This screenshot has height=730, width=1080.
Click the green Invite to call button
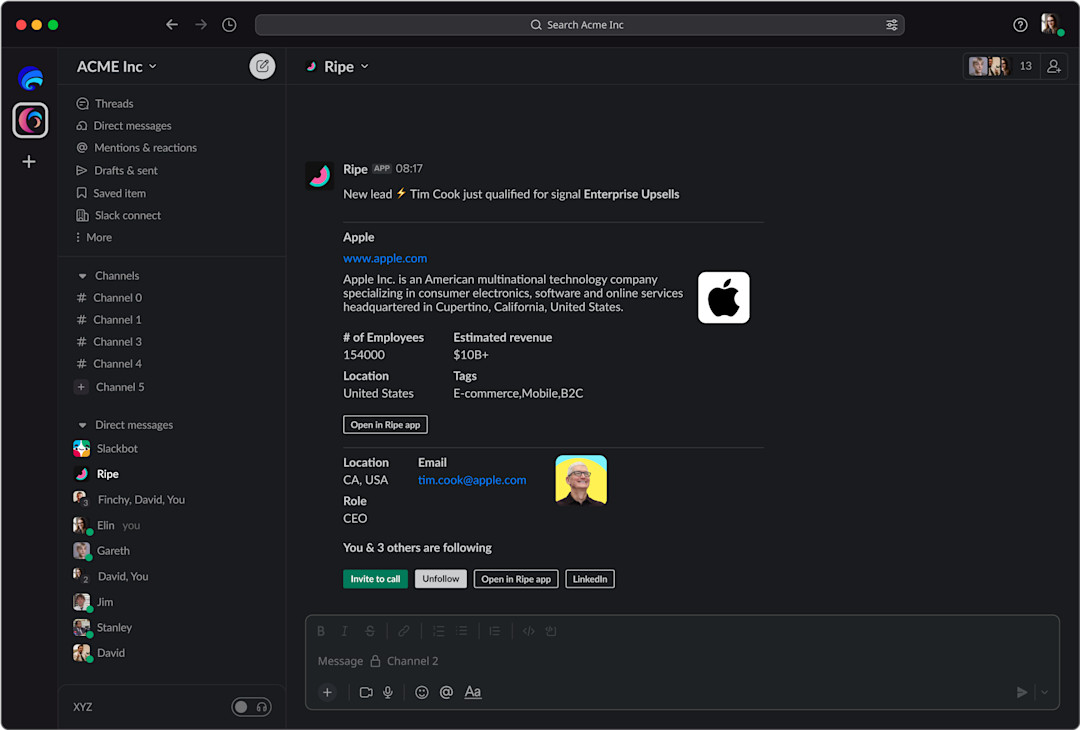375,579
